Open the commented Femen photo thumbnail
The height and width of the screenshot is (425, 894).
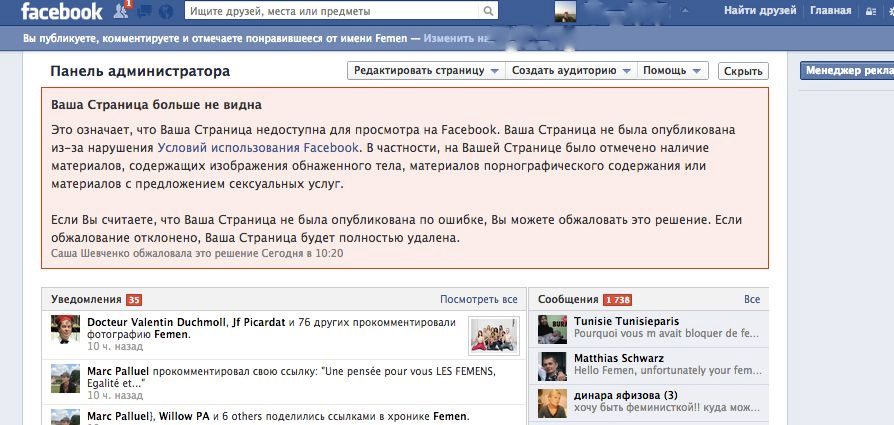494,336
